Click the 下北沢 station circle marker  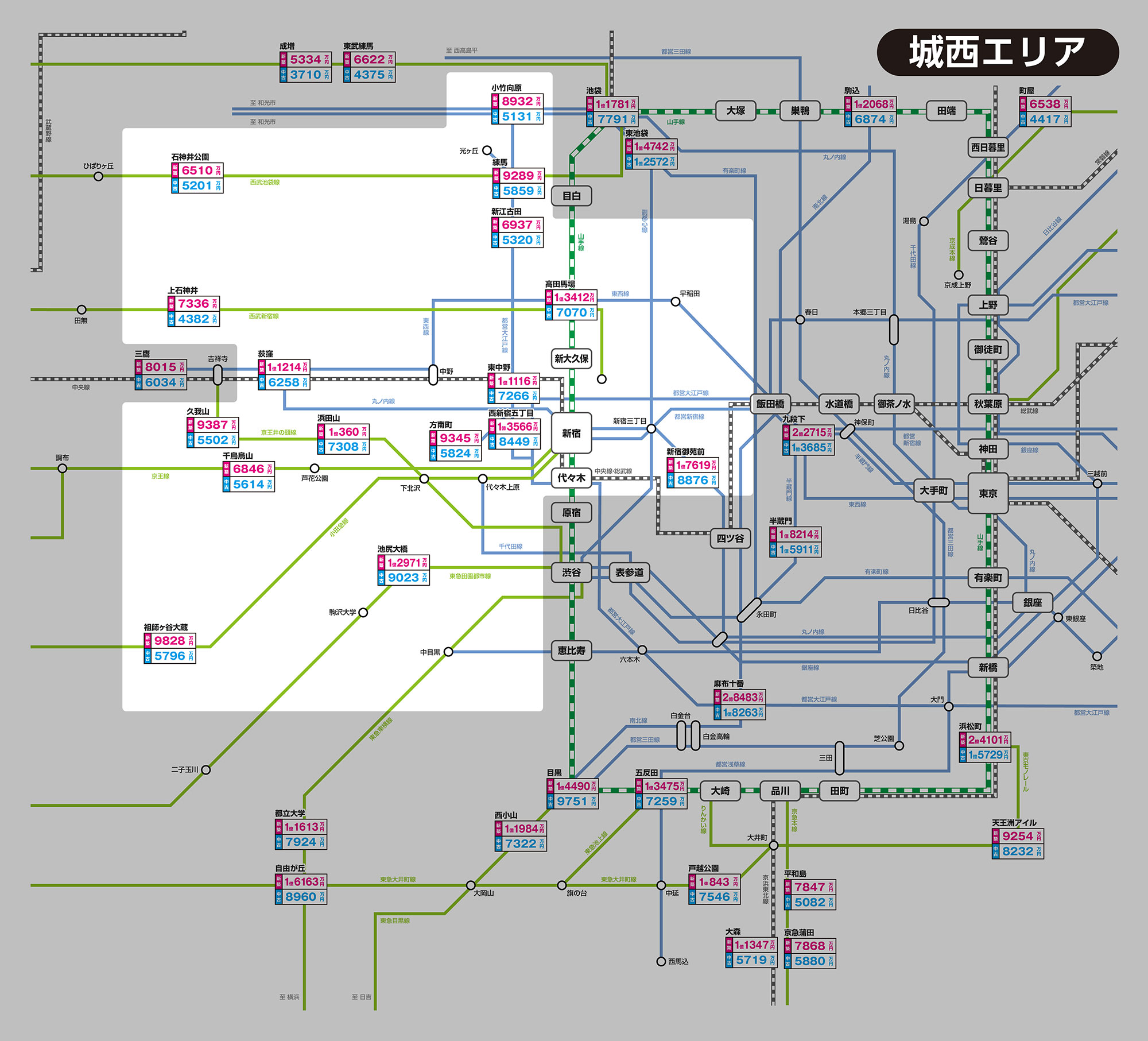pyautogui.click(x=424, y=479)
